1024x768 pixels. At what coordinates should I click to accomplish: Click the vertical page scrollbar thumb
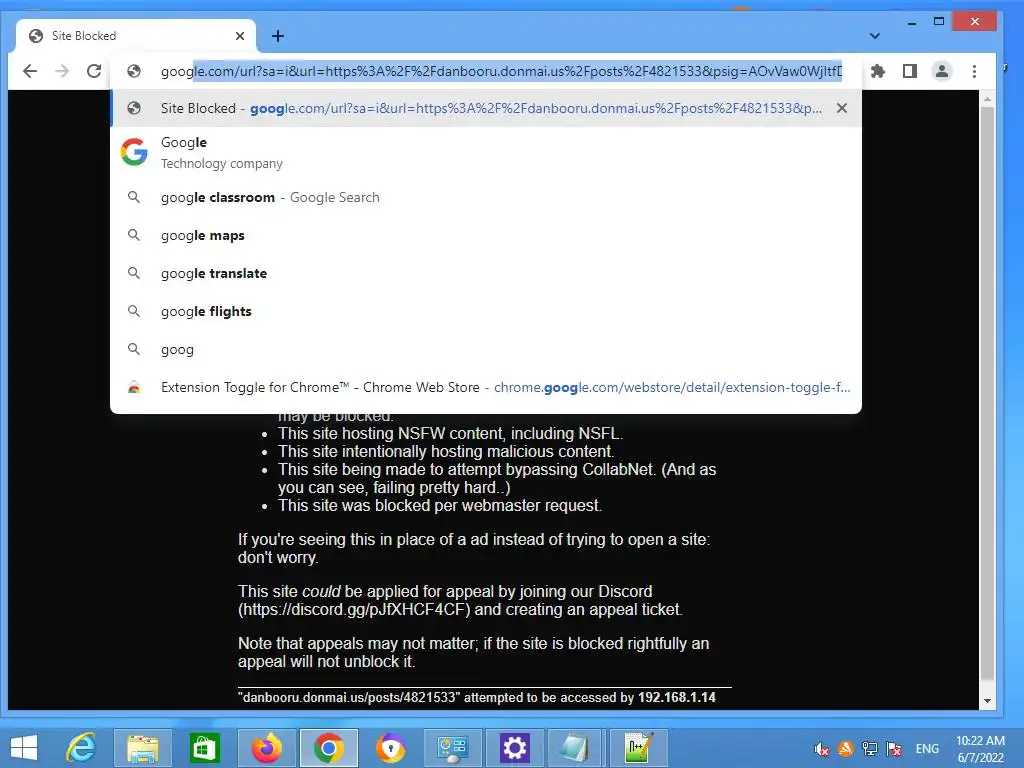coord(987,393)
